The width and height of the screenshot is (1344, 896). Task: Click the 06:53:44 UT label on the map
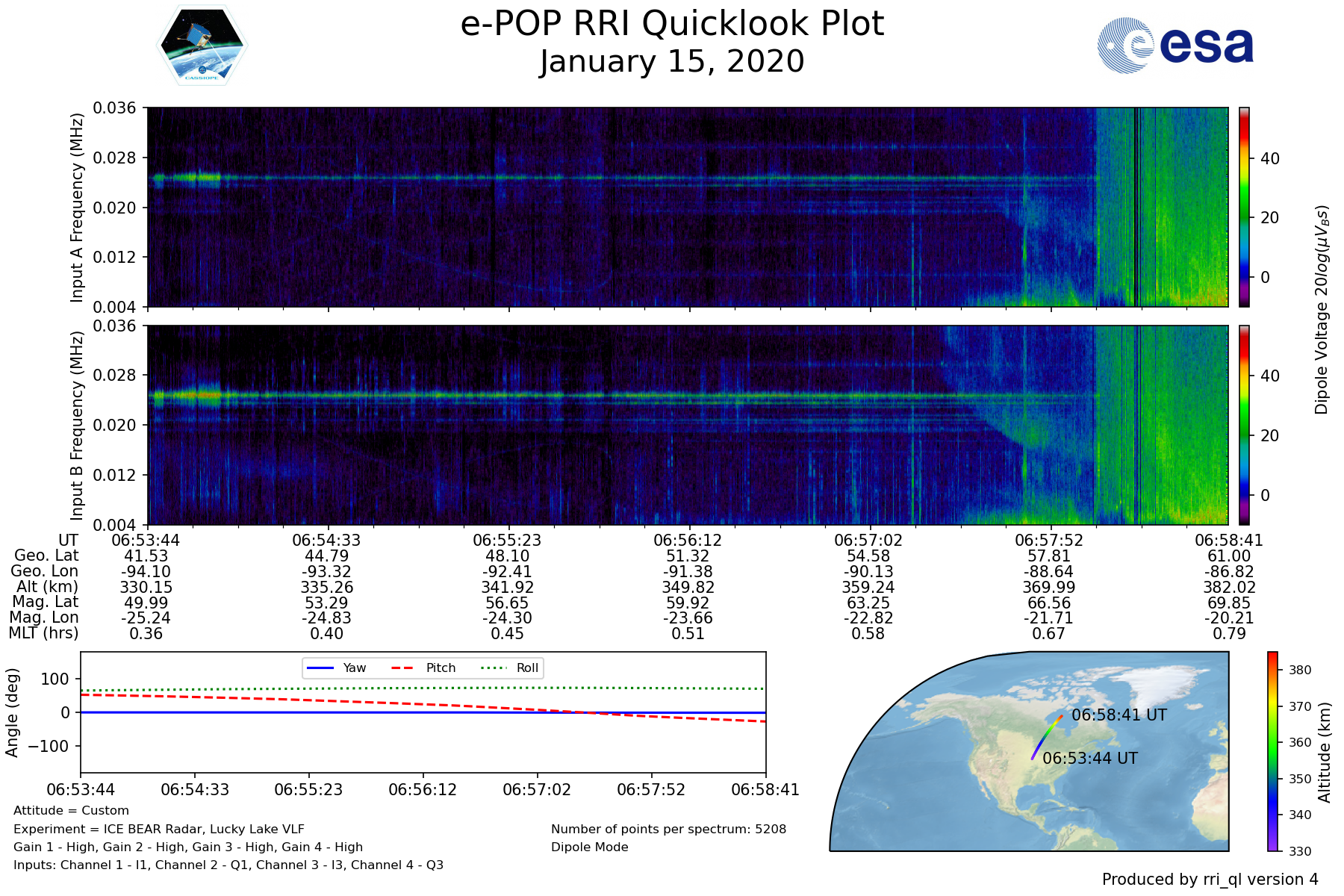1090,759
